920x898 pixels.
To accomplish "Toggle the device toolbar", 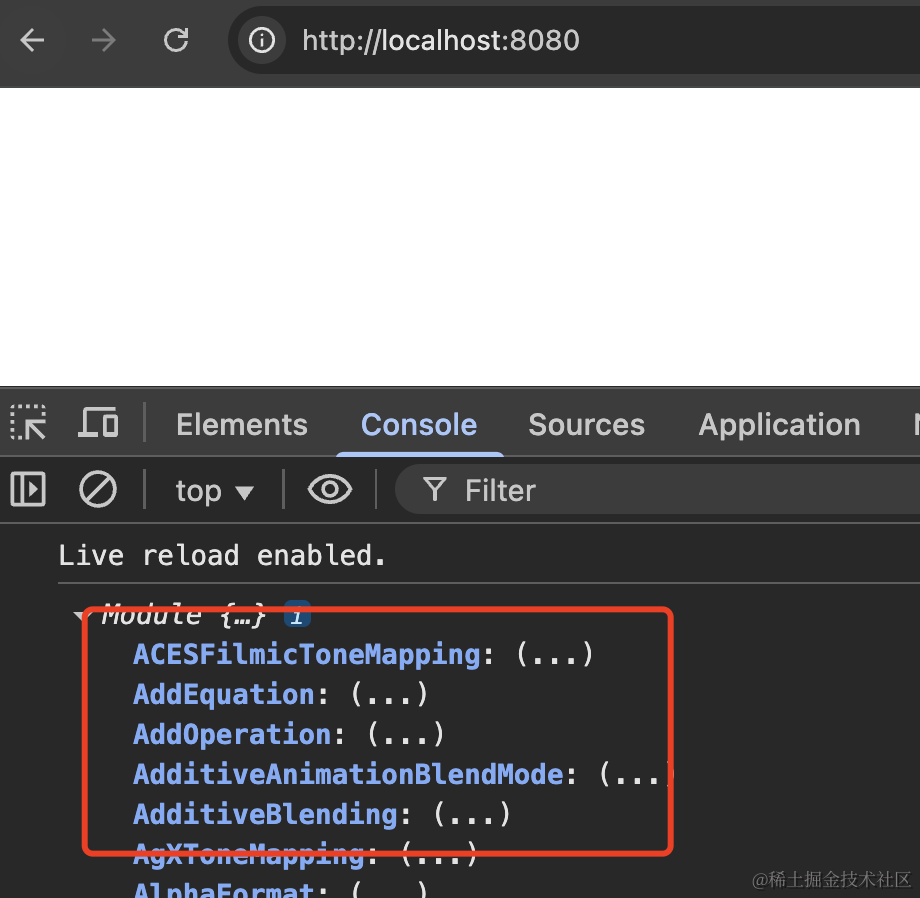I will pos(98,422).
